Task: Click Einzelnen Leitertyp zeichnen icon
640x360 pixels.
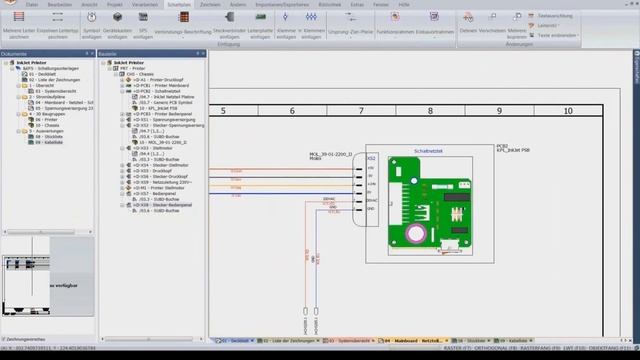Action: pyautogui.click(x=58, y=17)
